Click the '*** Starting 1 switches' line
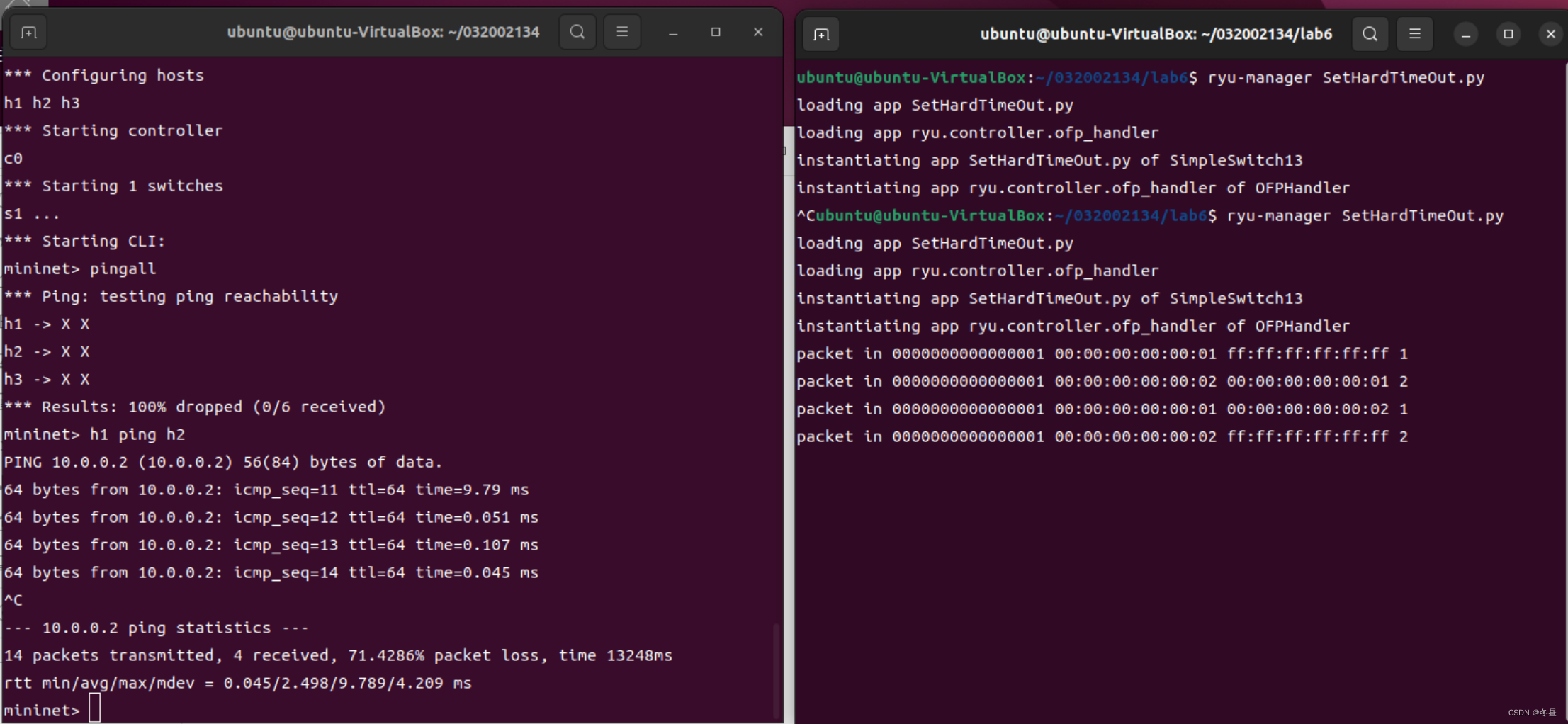The image size is (1568, 724). point(113,186)
